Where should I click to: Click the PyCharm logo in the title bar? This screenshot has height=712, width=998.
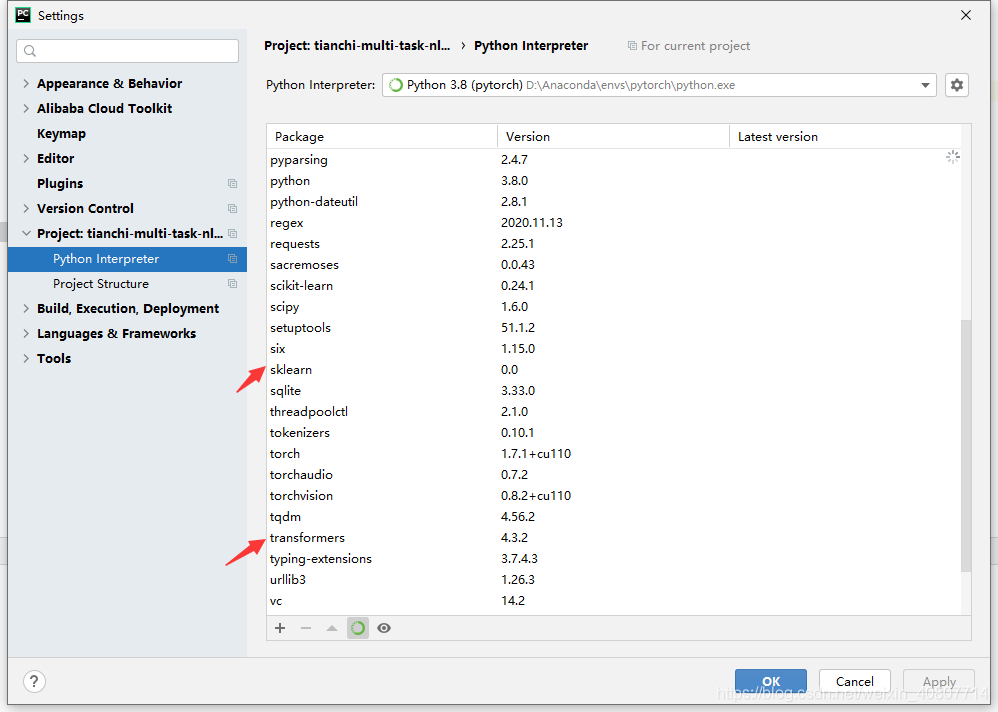pos(23,15)
